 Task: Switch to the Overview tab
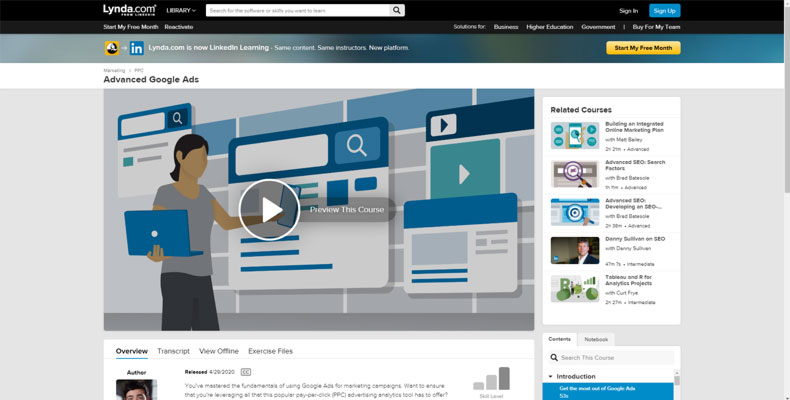pos(131,351)
